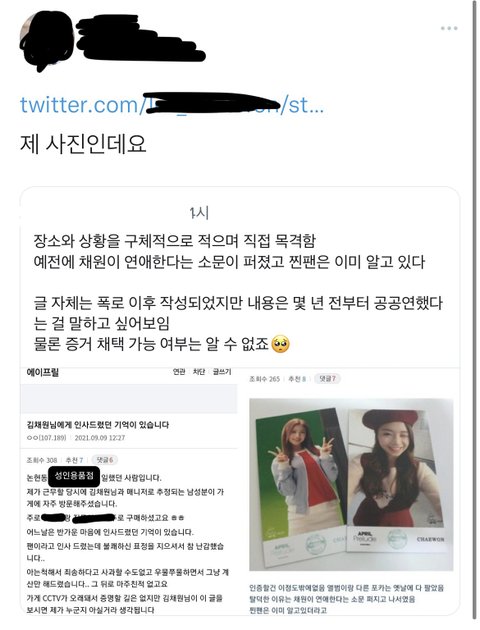The width and height of the screenshot is (480, 630).
Task: Open the three-dot more options menu
Action: point(449,28)
